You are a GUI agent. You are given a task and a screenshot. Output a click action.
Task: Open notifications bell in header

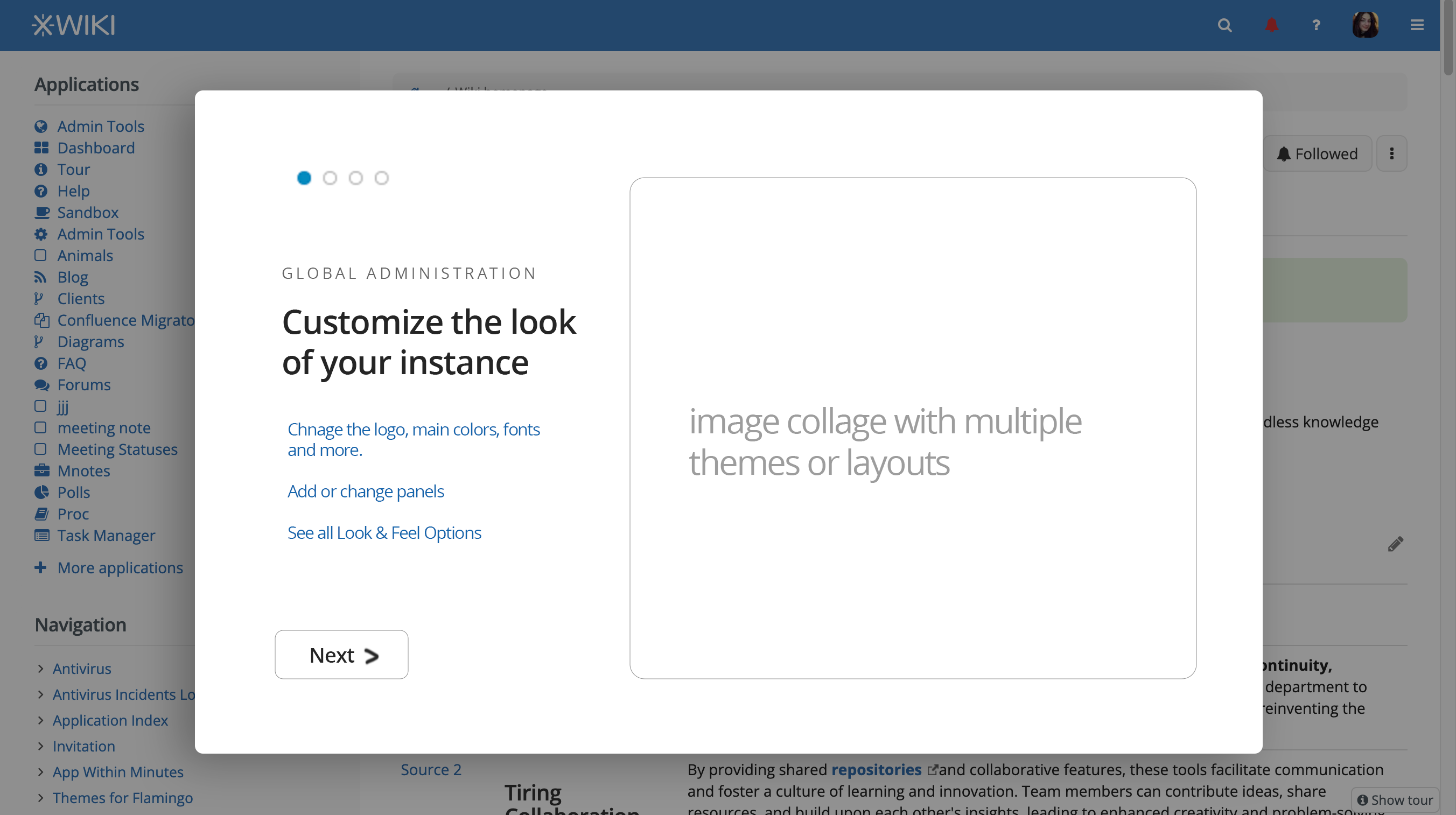(1271, 25)
